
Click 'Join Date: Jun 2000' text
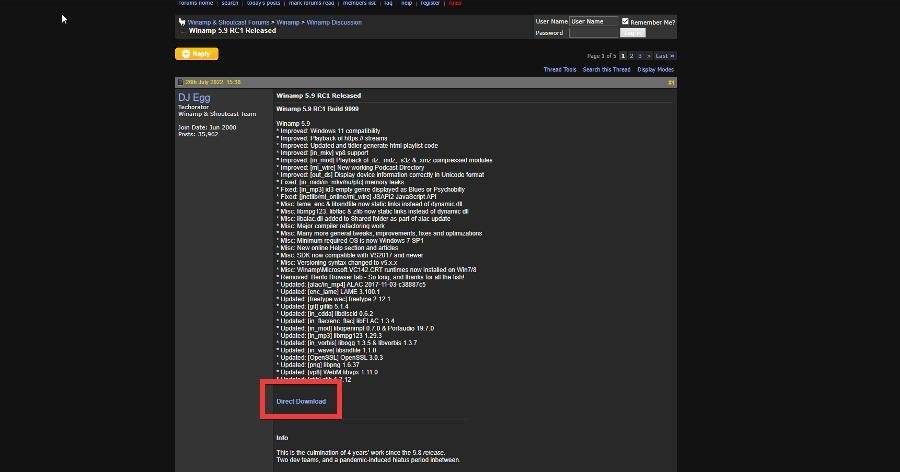(207, 127)
